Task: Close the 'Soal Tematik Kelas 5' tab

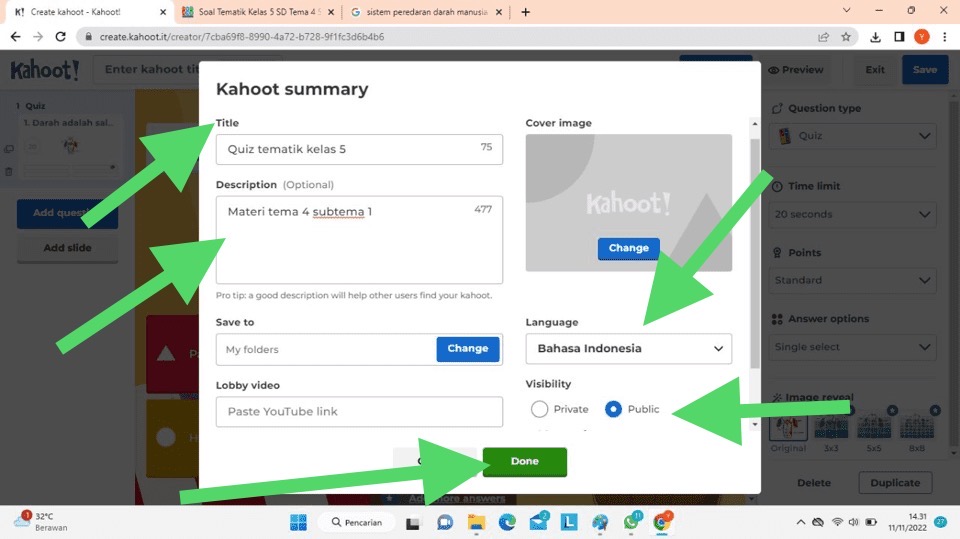Action: (331, 12)
